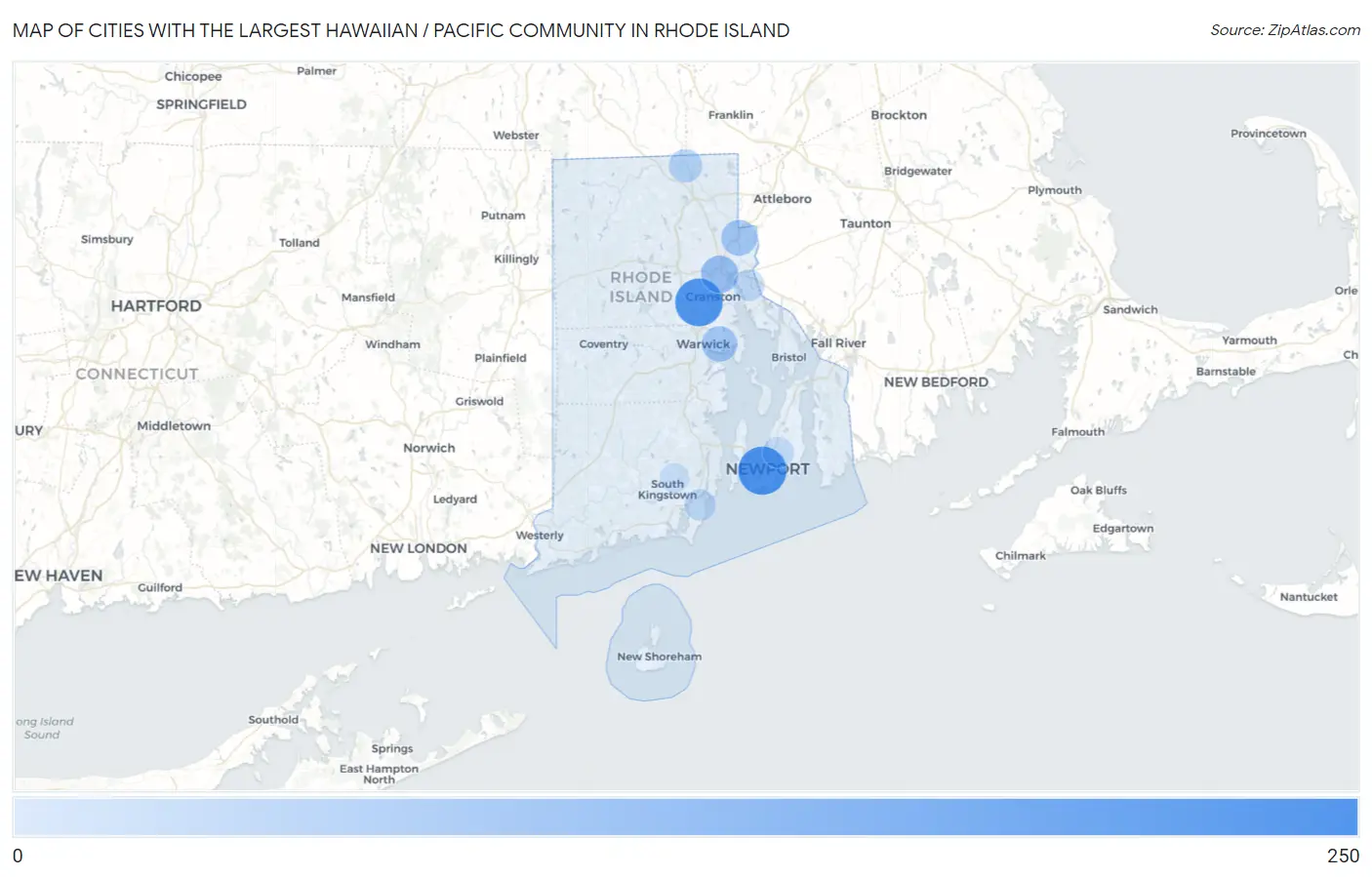
Task: Click the 'Southold' town label
Action: tap(273, 720)
